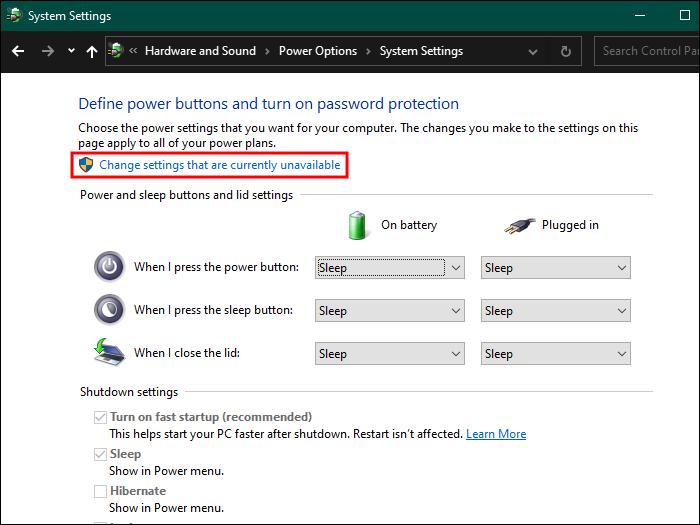This screenshot has height=525, width=700.
Task: Click the System Settings title bar icon
Action: click(x=14, y=16)
